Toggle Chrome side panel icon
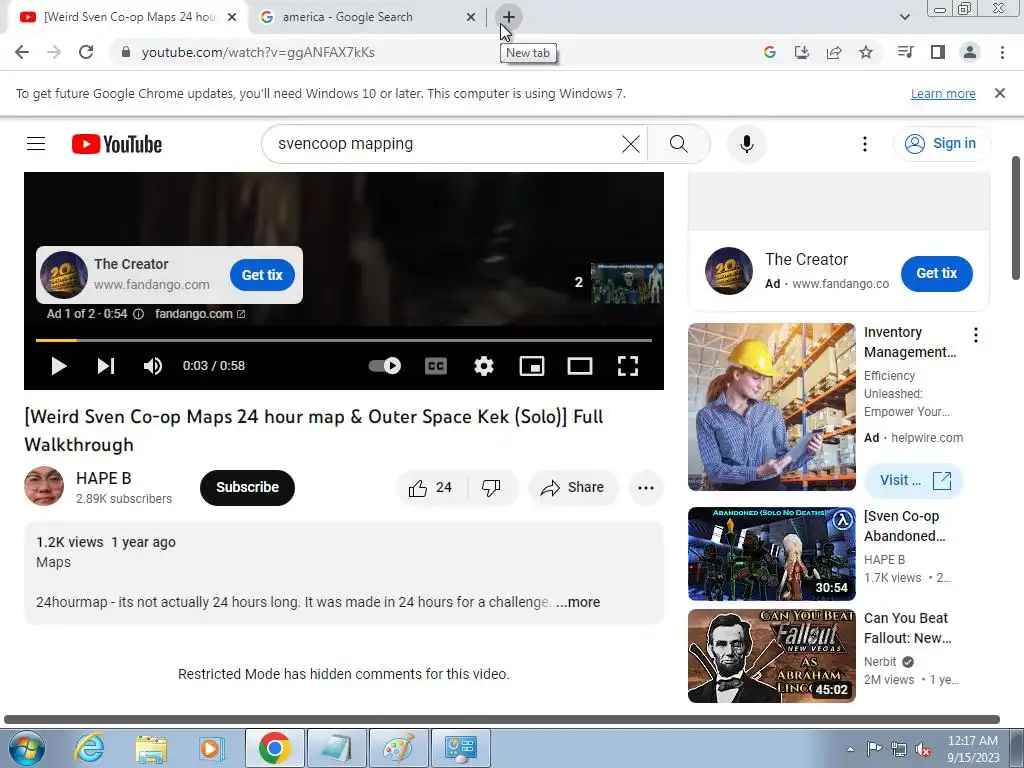The width and height of the screenshot is (1024, 768). 938,52
